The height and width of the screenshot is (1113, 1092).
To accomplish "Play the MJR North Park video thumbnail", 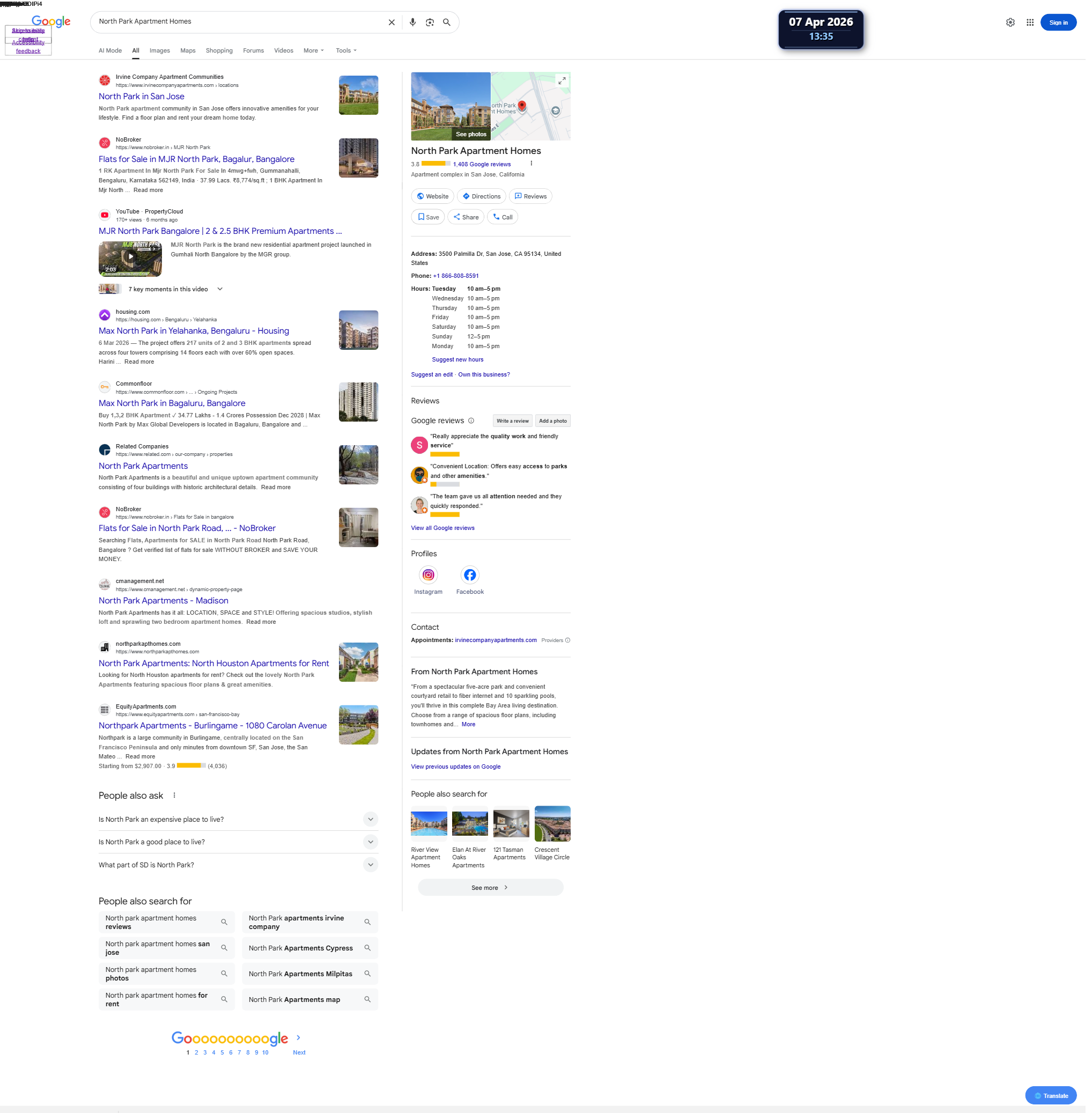I will pos(130,257).
